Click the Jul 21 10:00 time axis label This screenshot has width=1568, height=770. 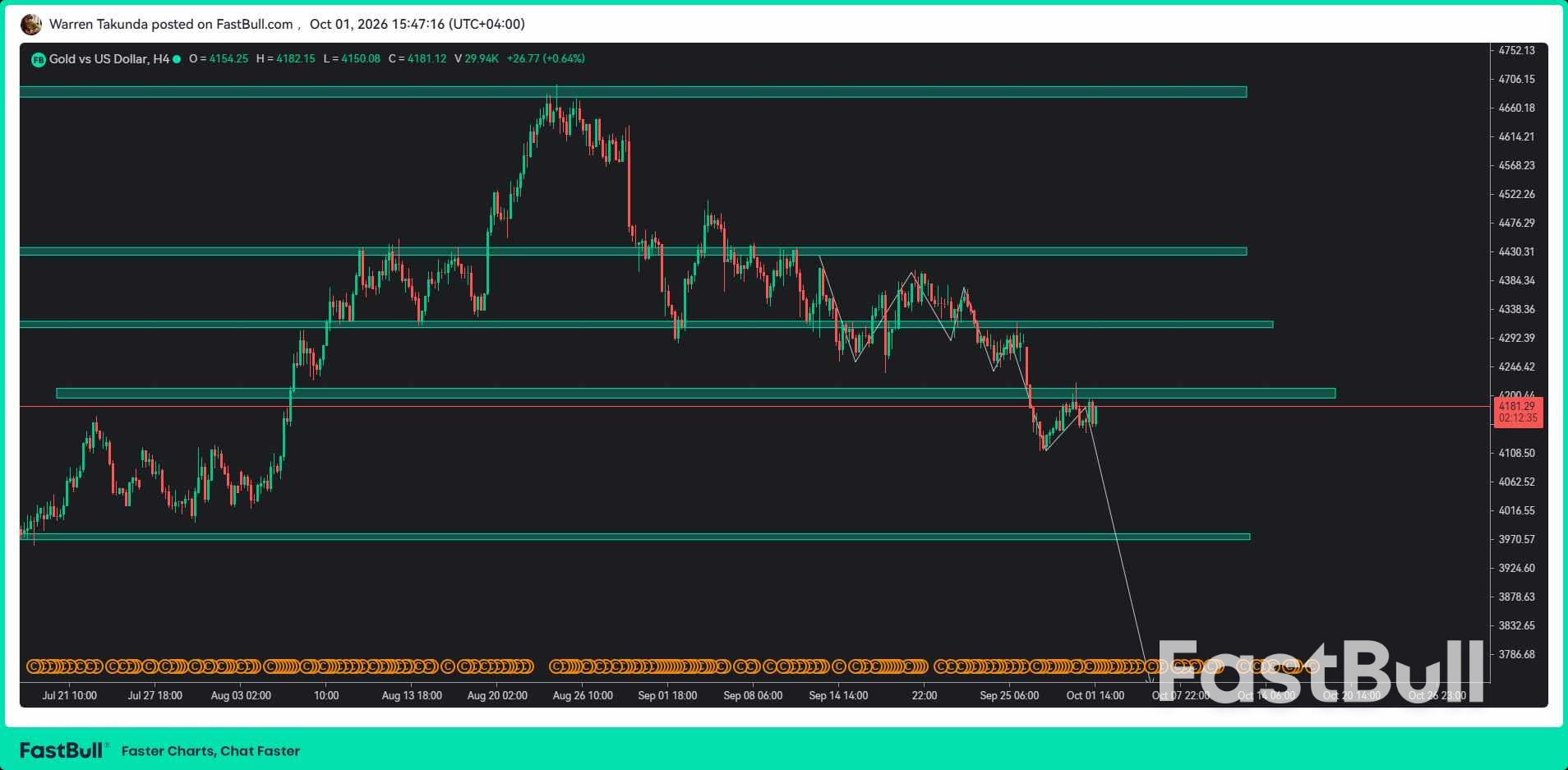pyautogui.click(x=70, y=696)
